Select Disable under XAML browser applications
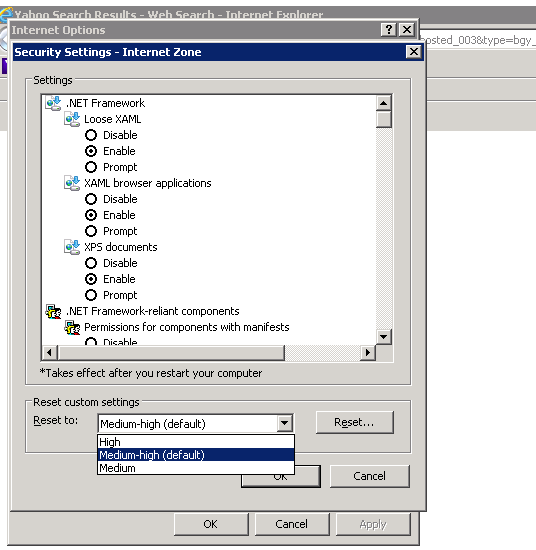Screen dimensions: 536x550 point(91,199)
